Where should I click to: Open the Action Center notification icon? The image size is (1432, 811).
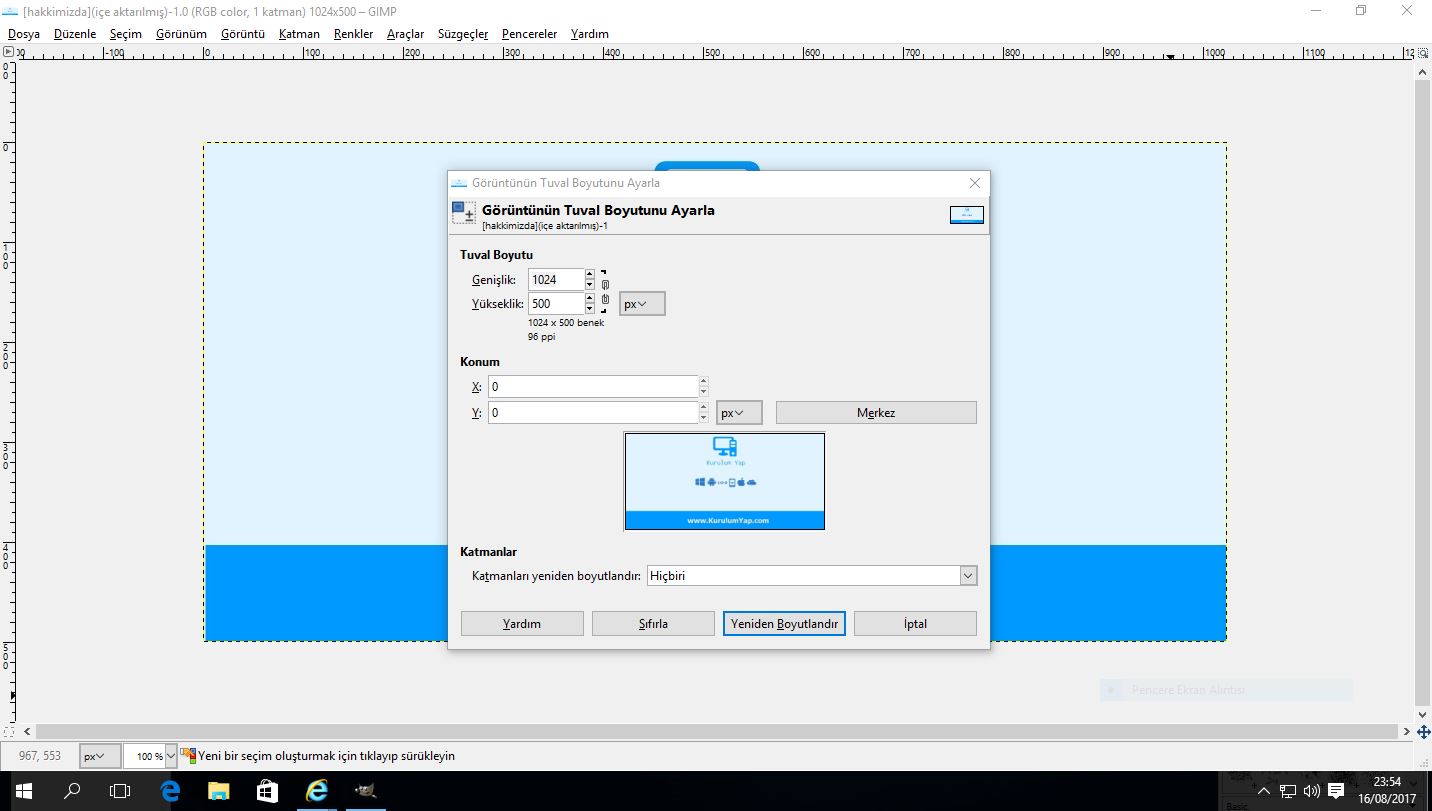coord(1336,791)
